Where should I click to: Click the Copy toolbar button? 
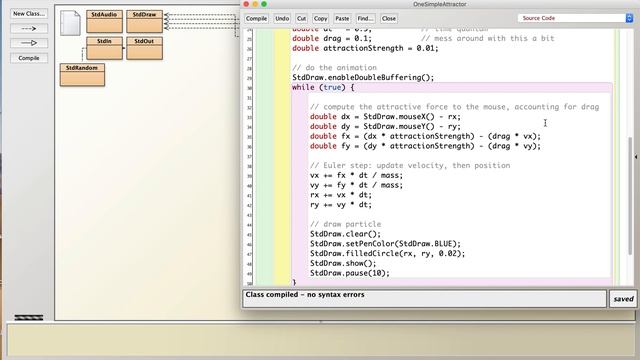[320, 18]
